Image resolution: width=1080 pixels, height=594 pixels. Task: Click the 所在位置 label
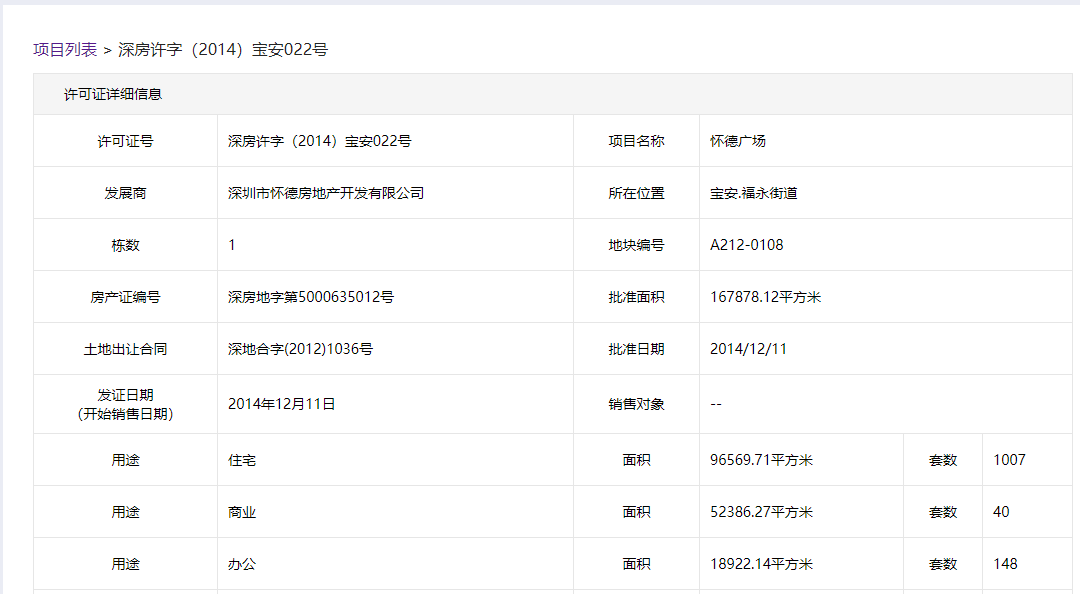coord(636,193)
